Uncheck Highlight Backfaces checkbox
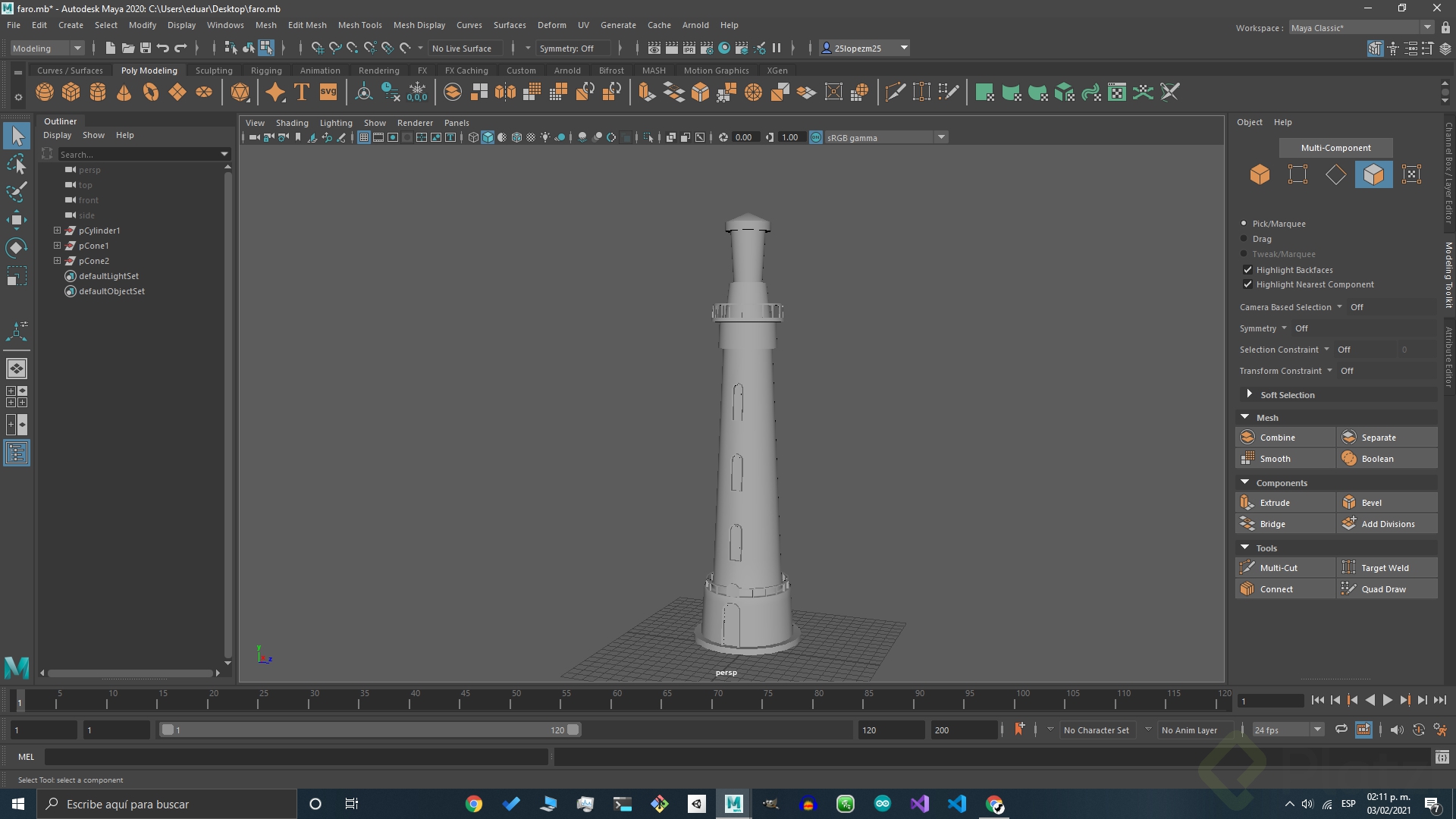This screenshot has width=1456, height=819. [x=1247, y=270]
